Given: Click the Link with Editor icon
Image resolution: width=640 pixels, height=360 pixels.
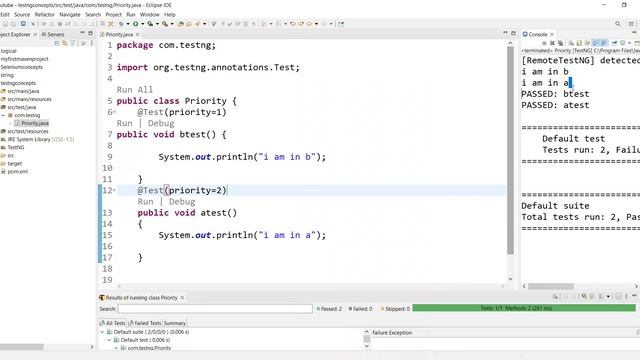Looking at the screenshot, I should 64,43.
